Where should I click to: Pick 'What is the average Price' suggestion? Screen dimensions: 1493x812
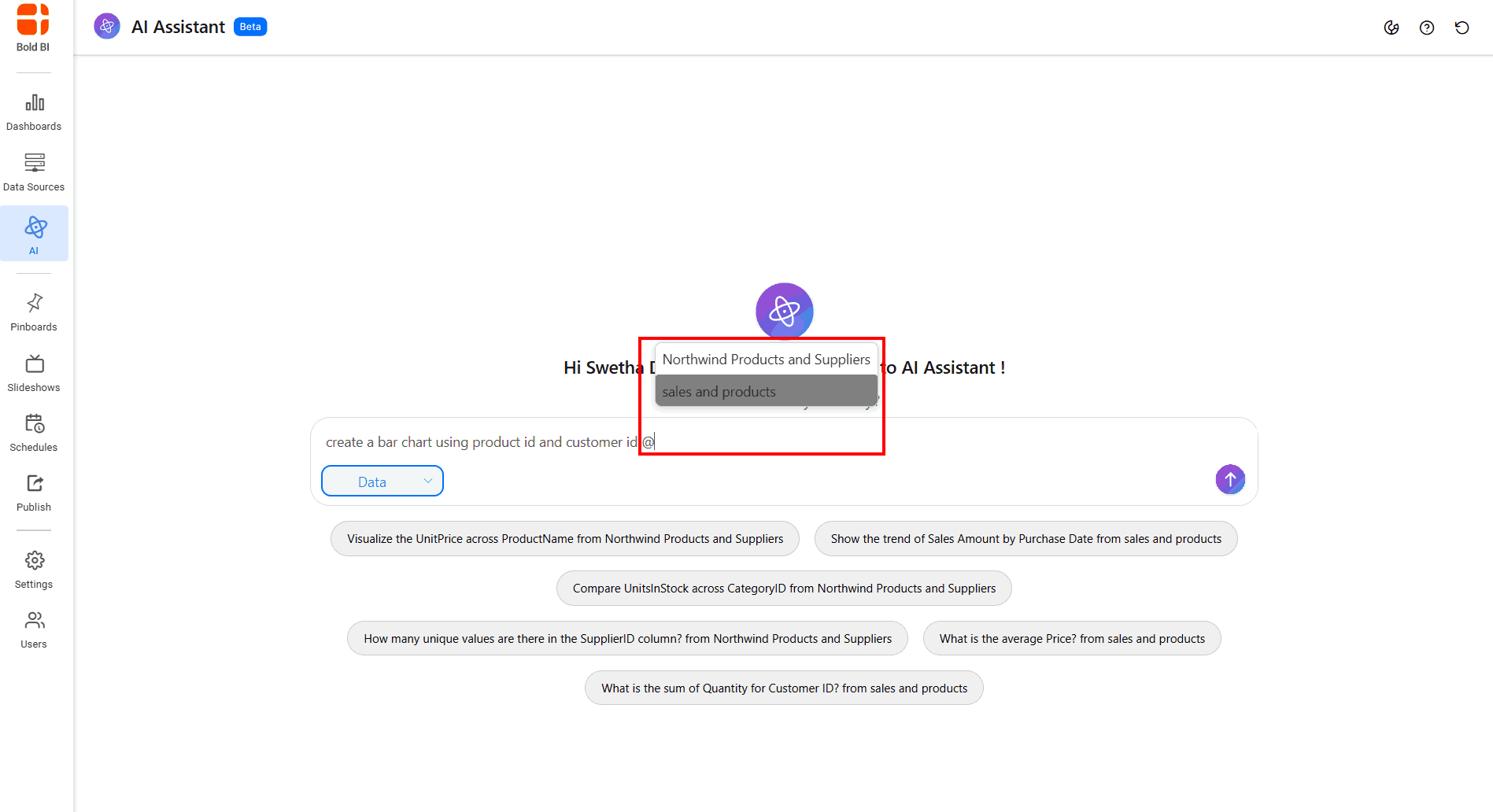[1072, 639]
